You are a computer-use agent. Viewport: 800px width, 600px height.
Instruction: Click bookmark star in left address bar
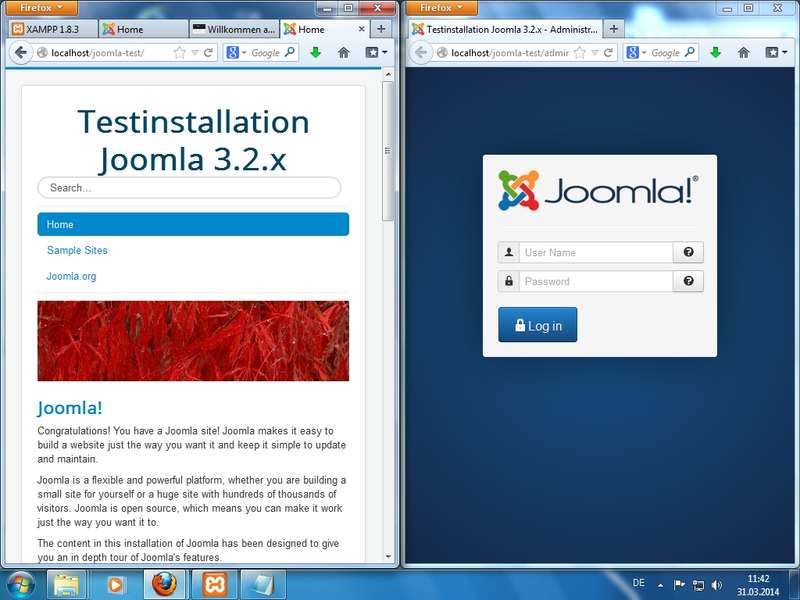click(179, 53)
